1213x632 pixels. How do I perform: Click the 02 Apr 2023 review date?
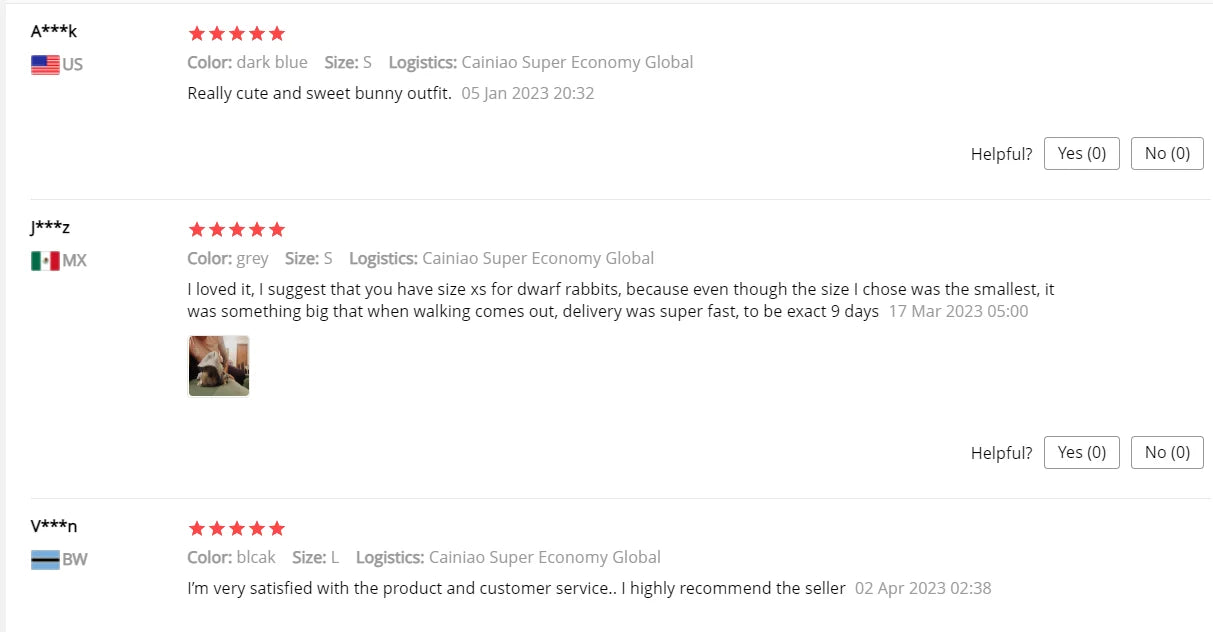coord(923,588)
